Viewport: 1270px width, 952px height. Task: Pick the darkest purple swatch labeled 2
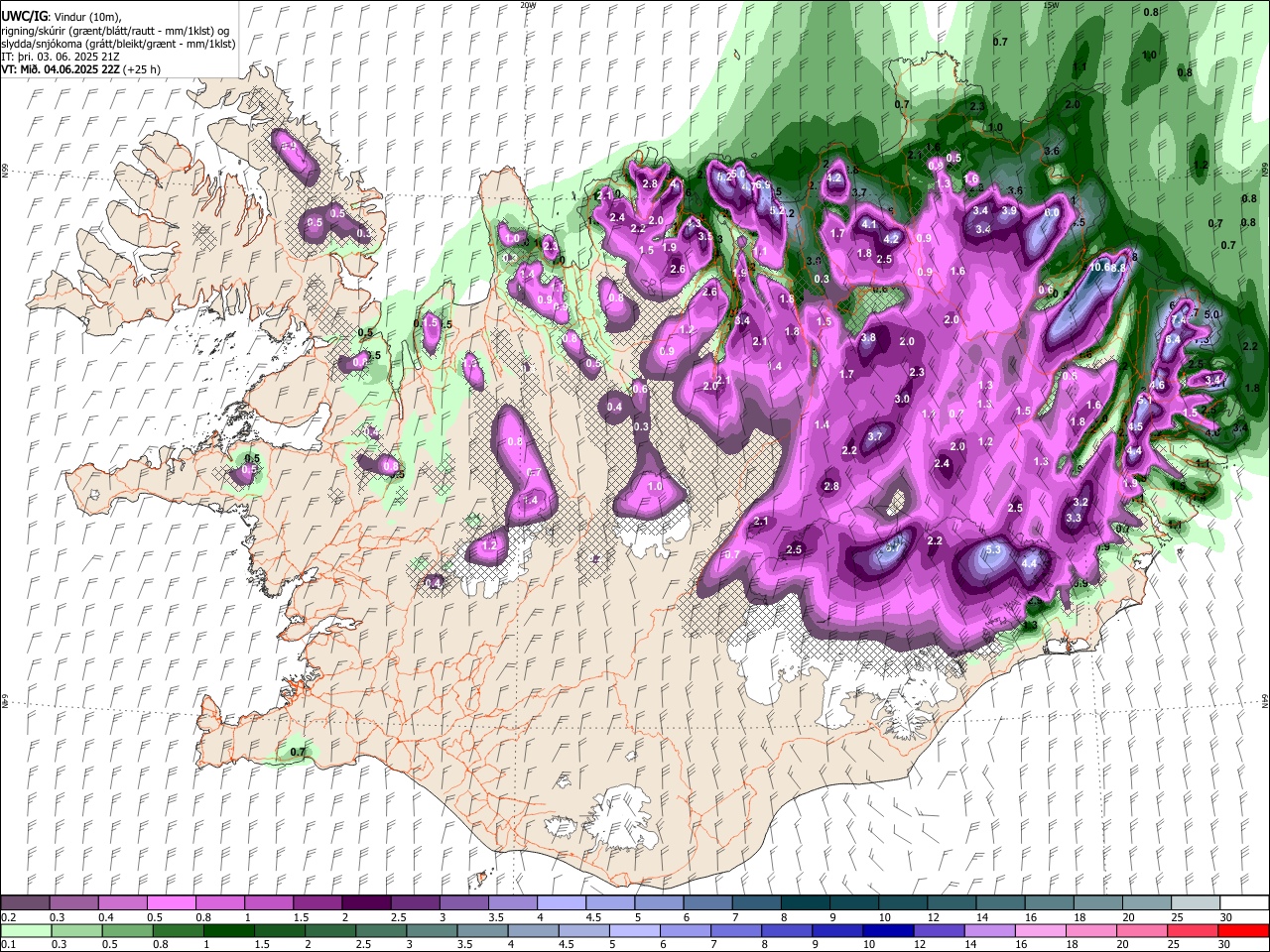365,903
